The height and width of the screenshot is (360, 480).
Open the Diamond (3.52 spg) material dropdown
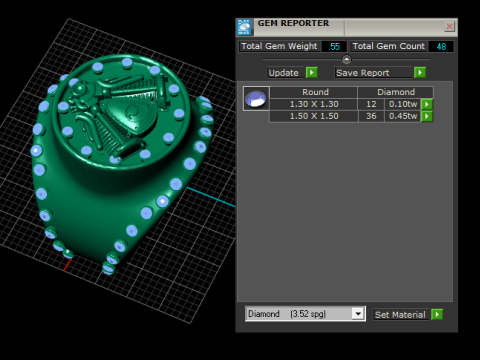(358, 314)
